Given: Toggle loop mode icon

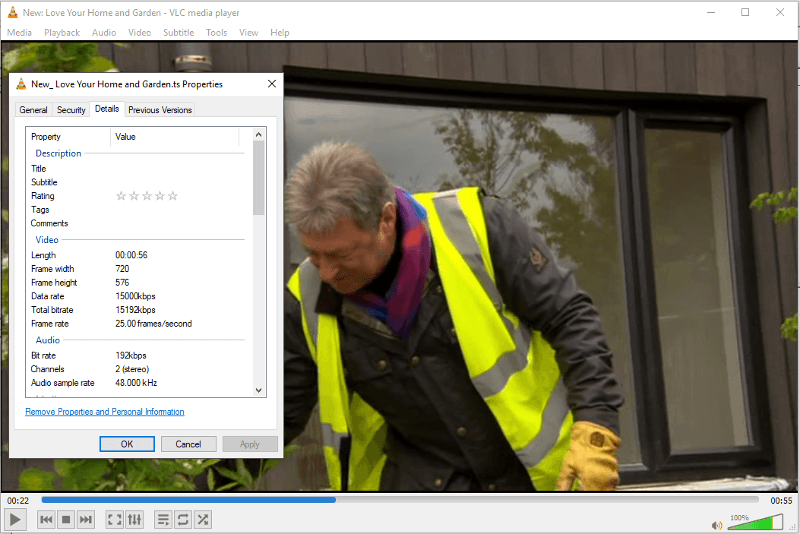Looking at the screenshot, I should pos(183,520).
